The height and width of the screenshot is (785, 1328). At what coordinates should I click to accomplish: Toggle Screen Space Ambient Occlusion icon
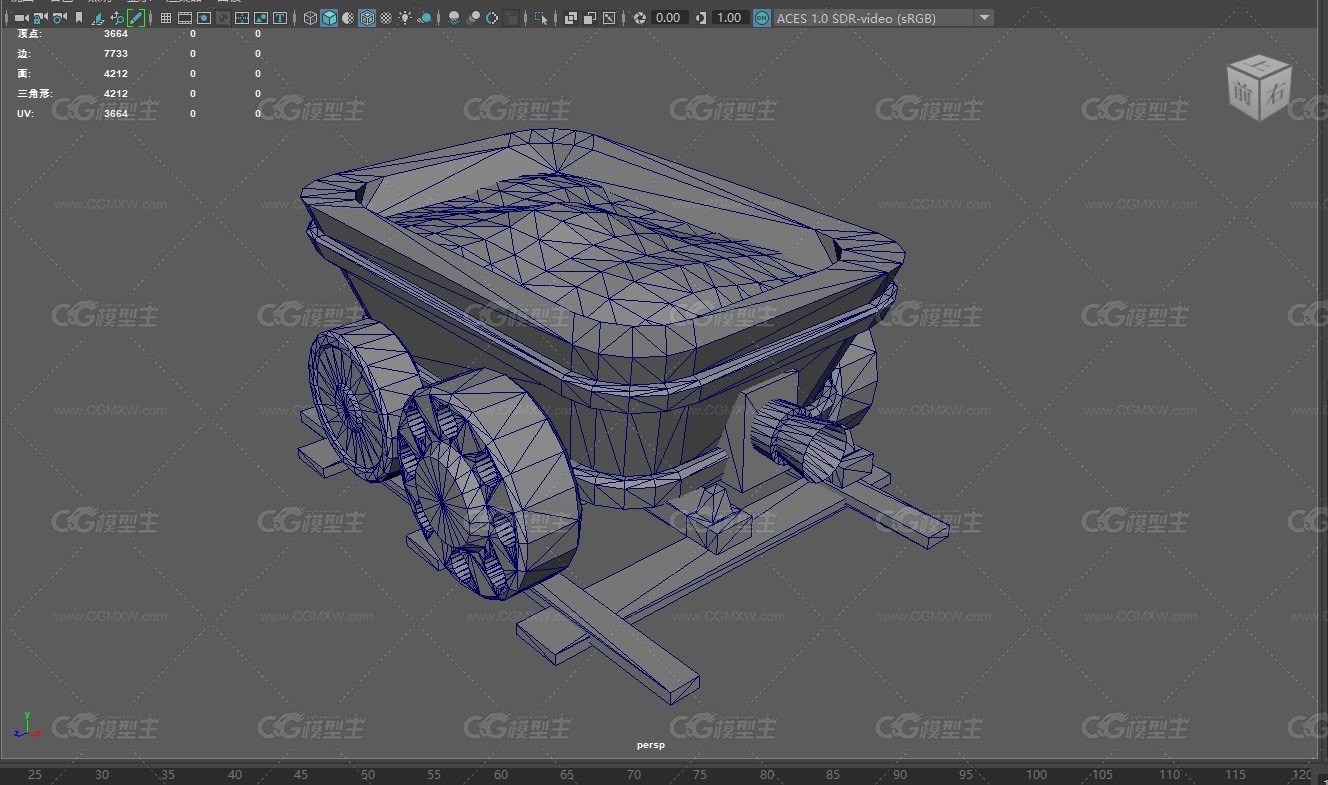[x=454, y=18]
